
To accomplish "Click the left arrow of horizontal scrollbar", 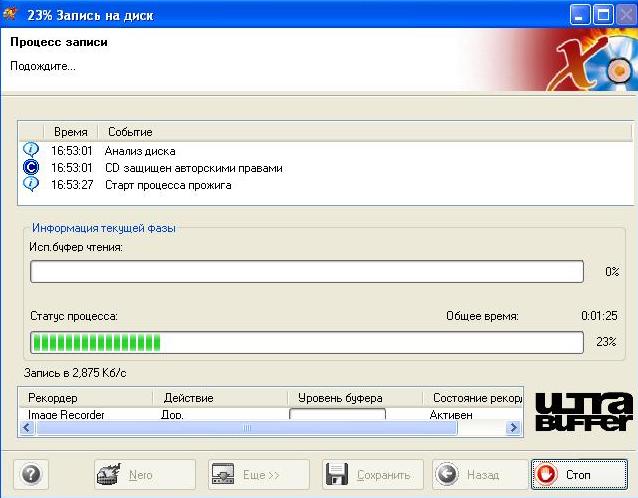I will 27,428.
